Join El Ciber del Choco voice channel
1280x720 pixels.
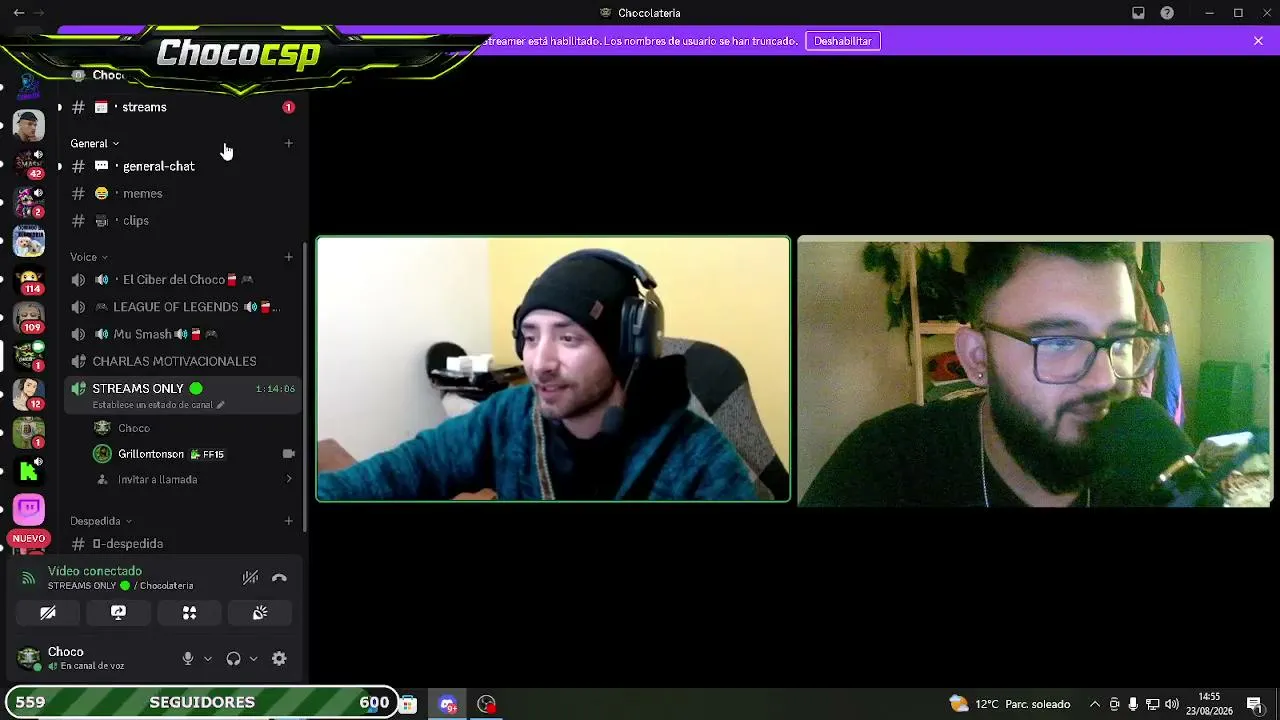click(182, 280)
